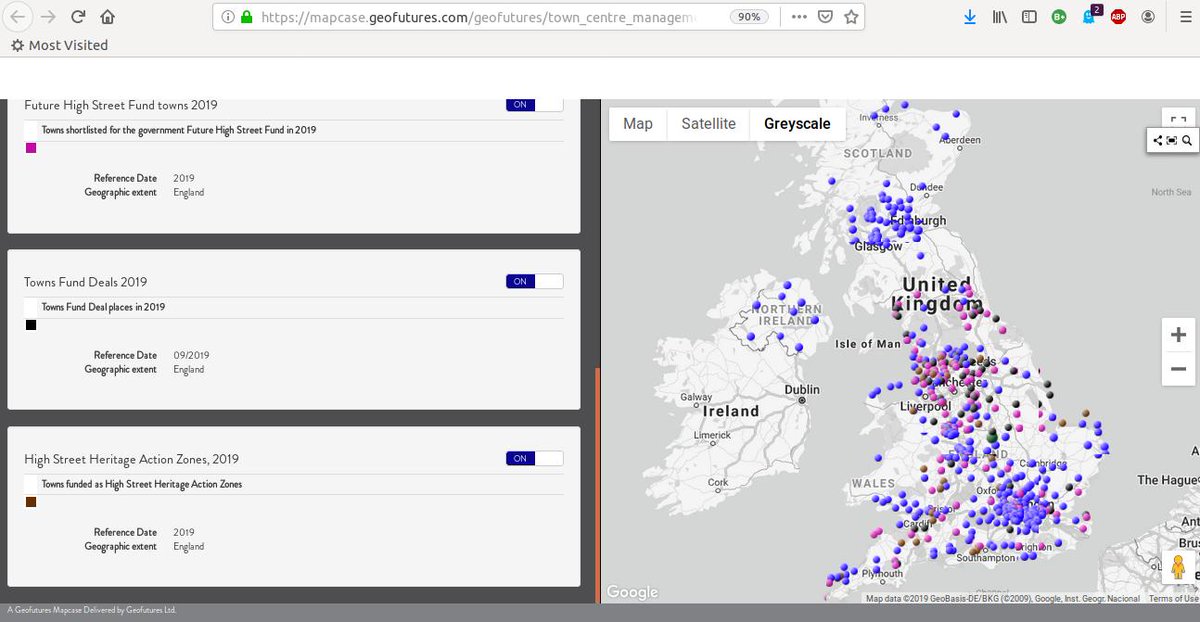This screenshot has height=622, width=1200.
Task: Click the orange layer panel scrollbar
Action: click(x=597, y=485)
